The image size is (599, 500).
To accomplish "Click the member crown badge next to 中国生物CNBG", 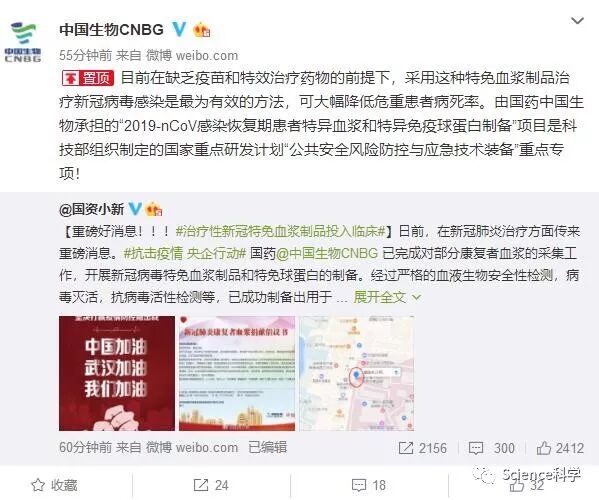I will [202, 30].
